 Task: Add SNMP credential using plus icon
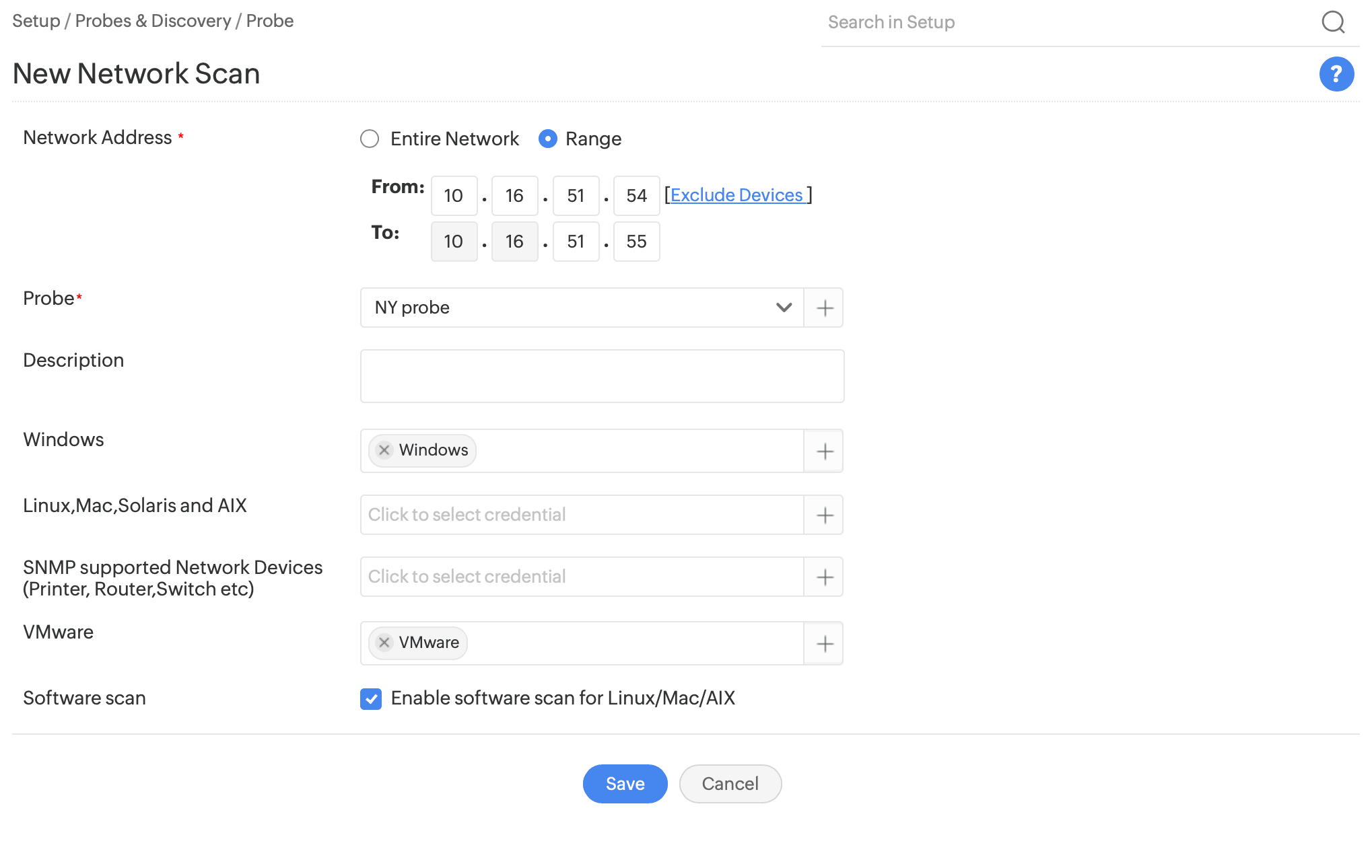click(824, 577)
